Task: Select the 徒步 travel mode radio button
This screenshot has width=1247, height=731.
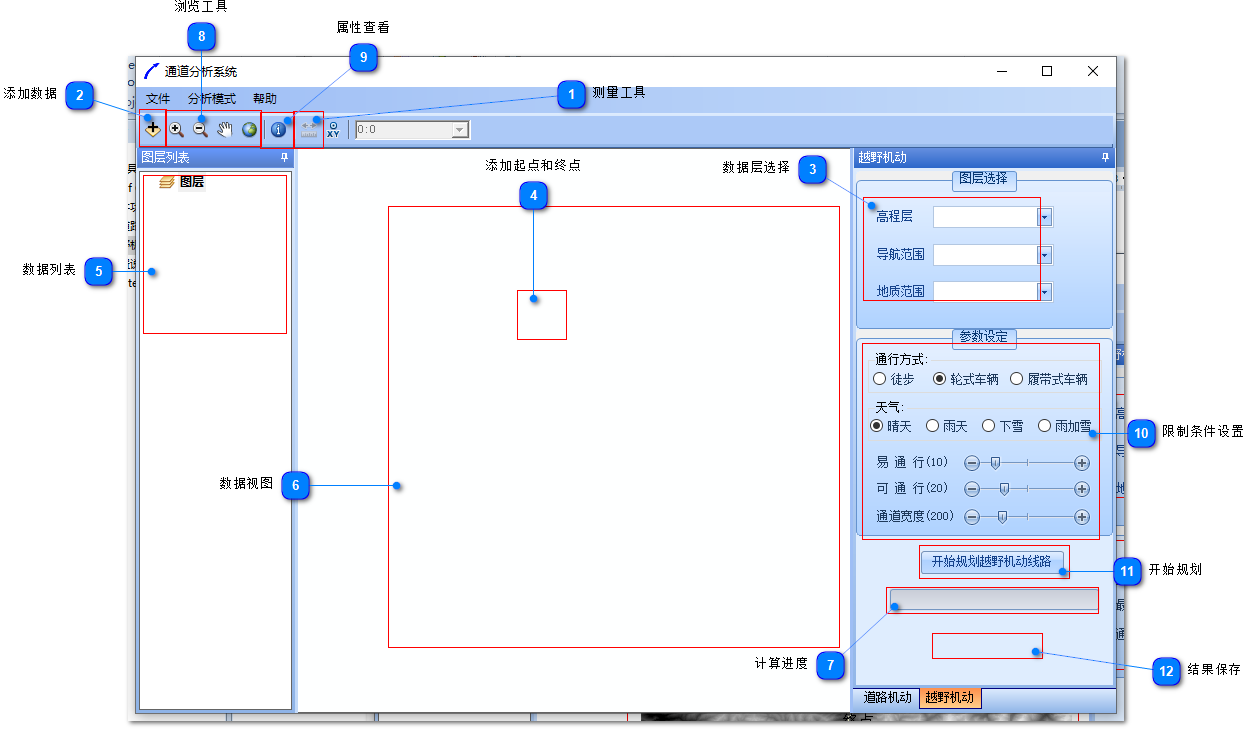Action: [880, 379]
